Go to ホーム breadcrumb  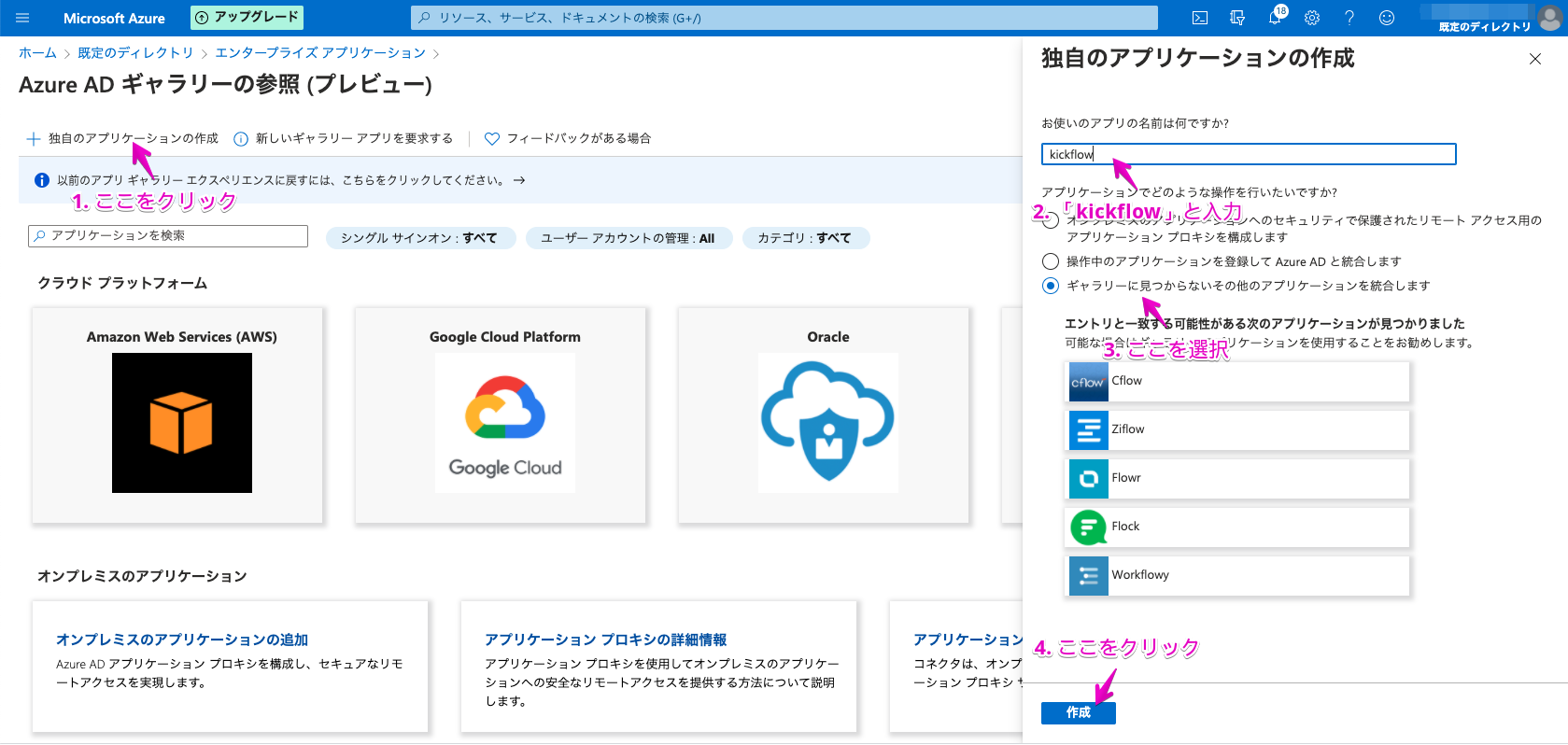pos(37,53)
